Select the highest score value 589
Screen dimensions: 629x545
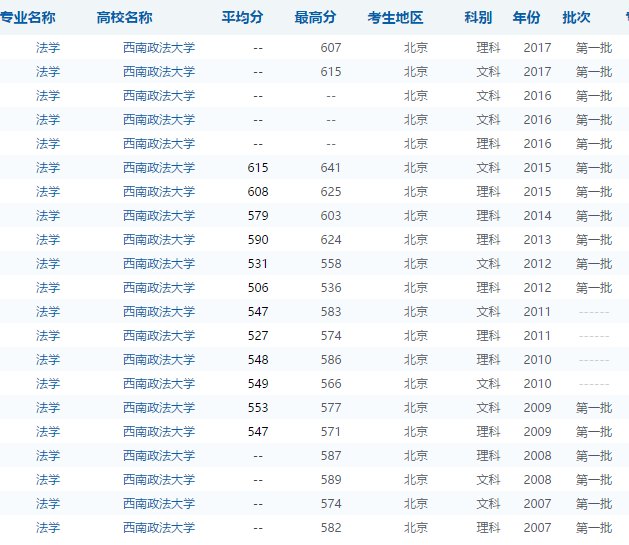tap(331, 480)
